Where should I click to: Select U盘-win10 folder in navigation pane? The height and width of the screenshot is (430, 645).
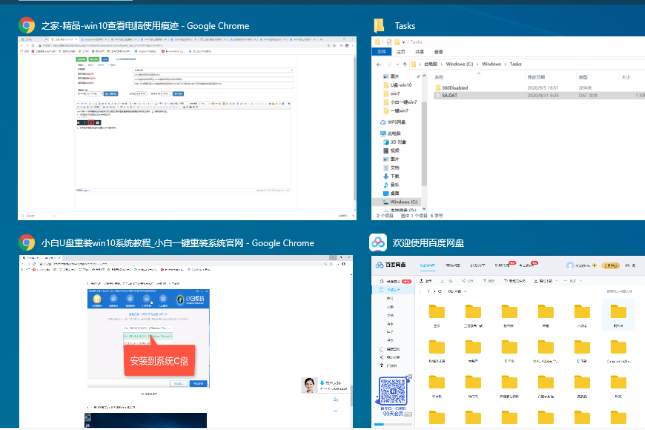[398, 85]
